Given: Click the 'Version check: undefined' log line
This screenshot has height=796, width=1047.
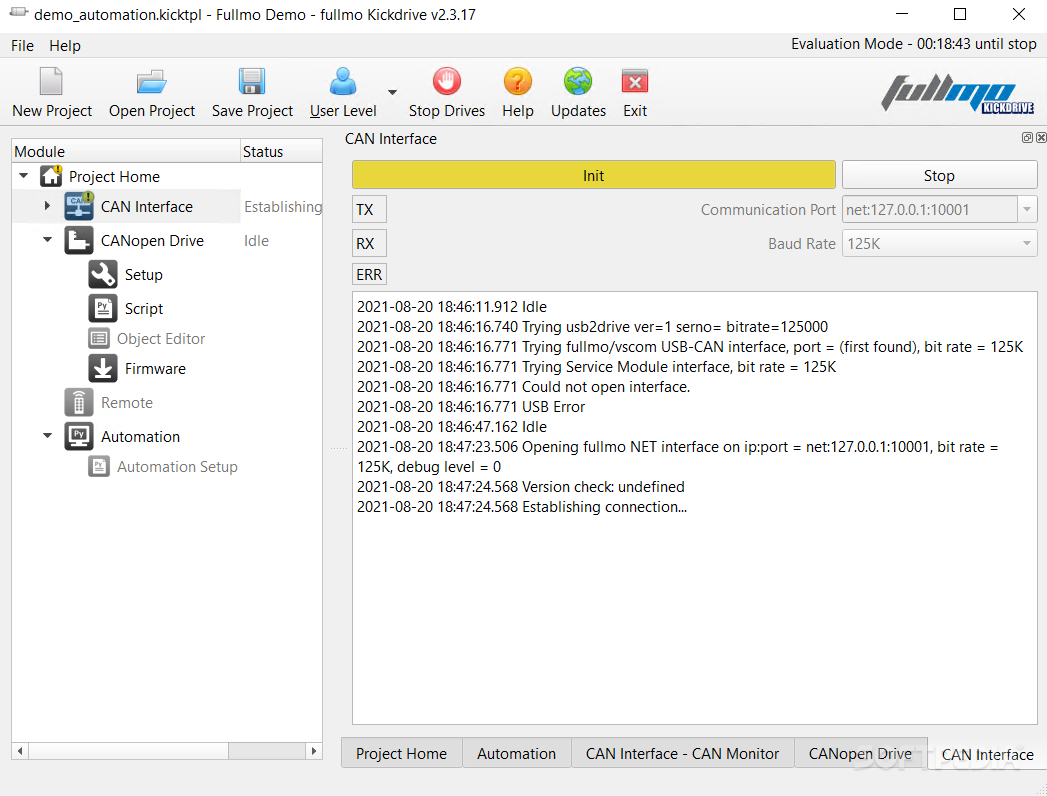Looking at the screenshot, I should [521, 487].
